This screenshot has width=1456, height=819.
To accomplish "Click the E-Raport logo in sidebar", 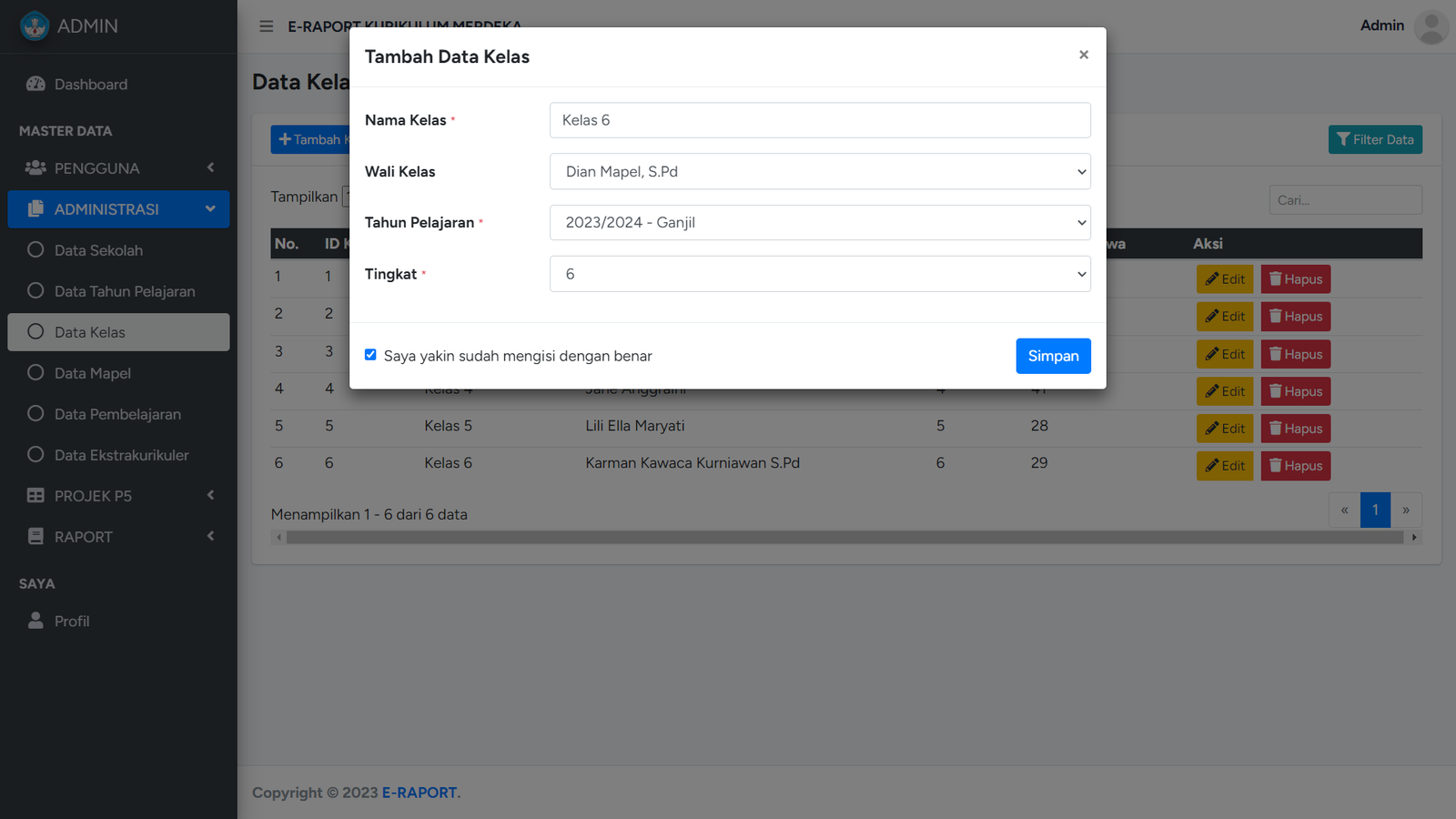I will point(35,26).
